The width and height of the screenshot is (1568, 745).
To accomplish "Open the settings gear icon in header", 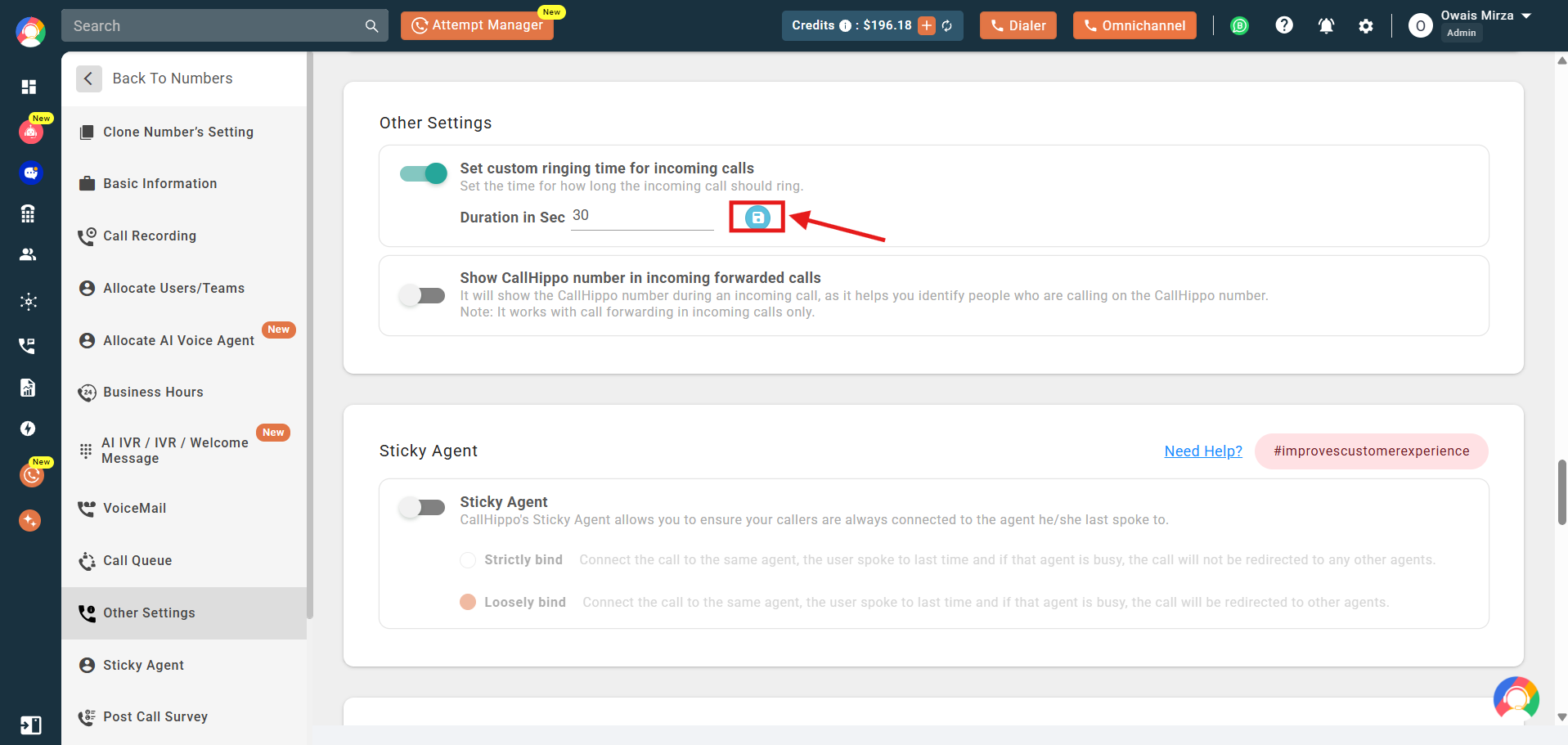I will pyautogui.click(x=1366, y=26).
